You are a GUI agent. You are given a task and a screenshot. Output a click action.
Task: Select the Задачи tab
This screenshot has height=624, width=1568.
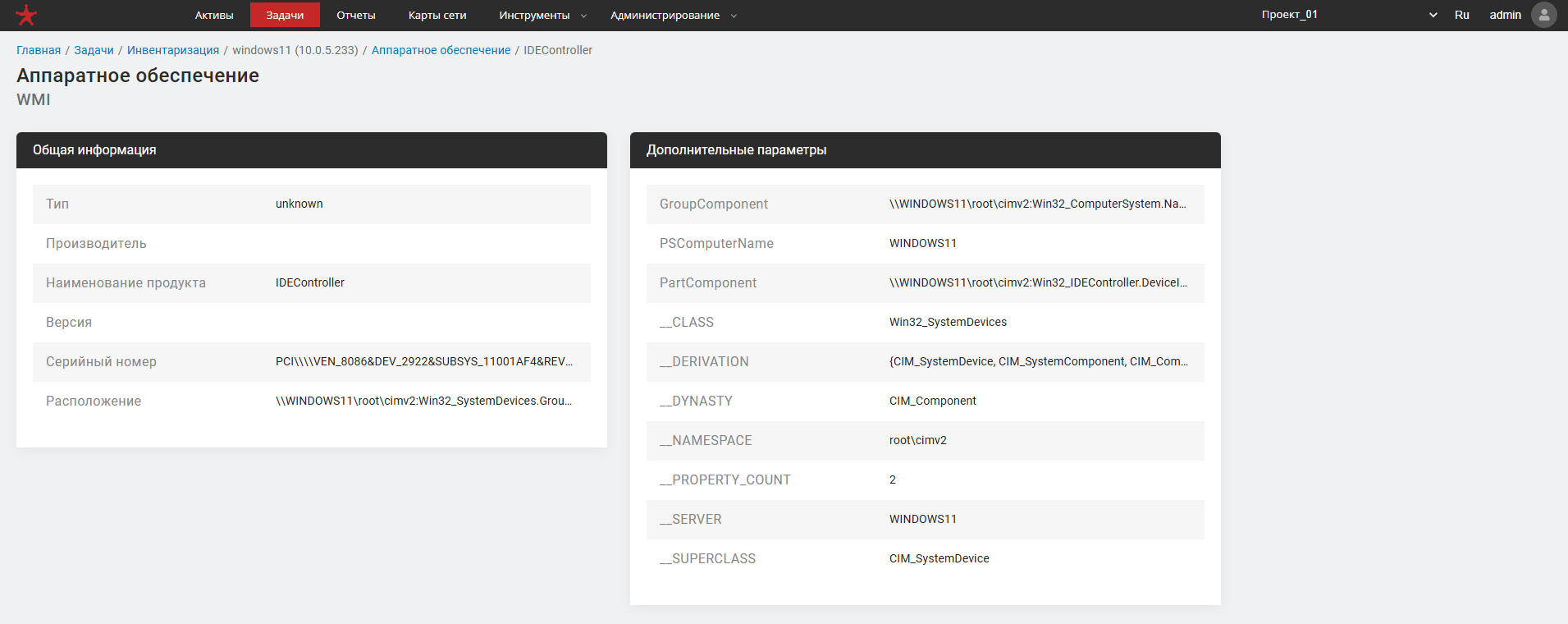click(x=285, y=16)
